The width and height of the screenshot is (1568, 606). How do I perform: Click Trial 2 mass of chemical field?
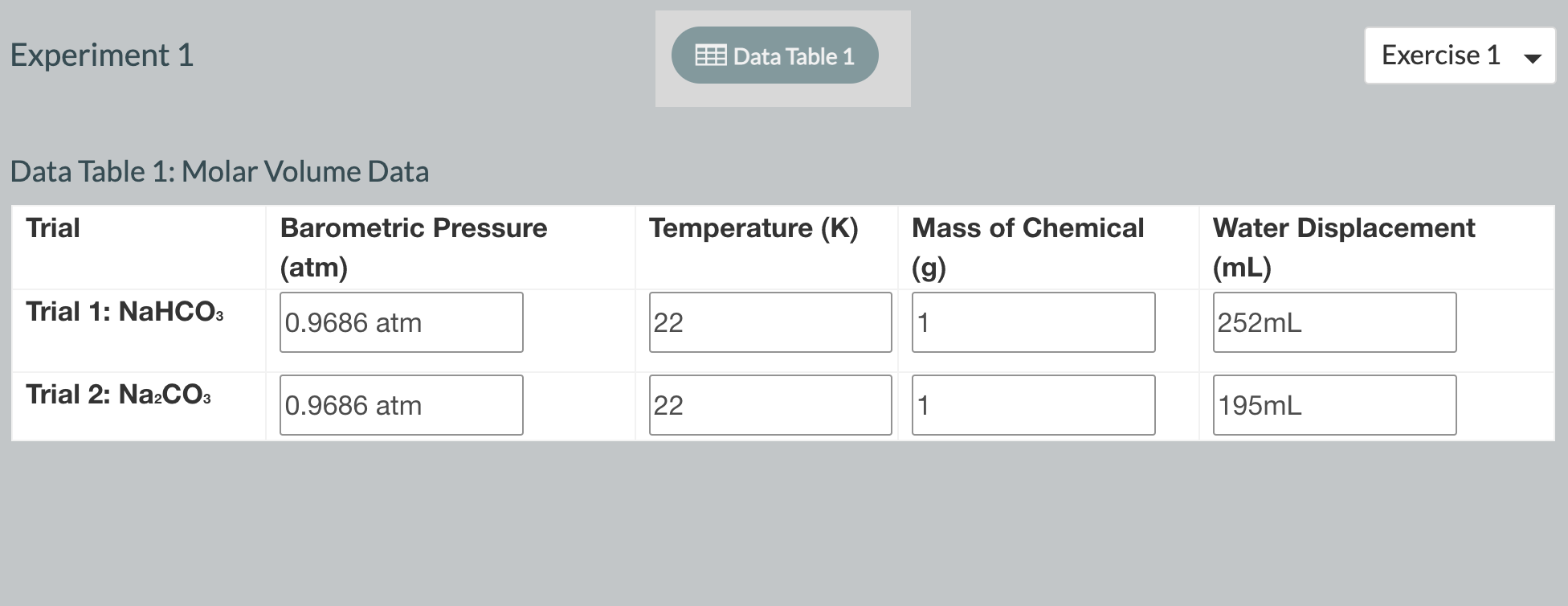[1033, 405]
